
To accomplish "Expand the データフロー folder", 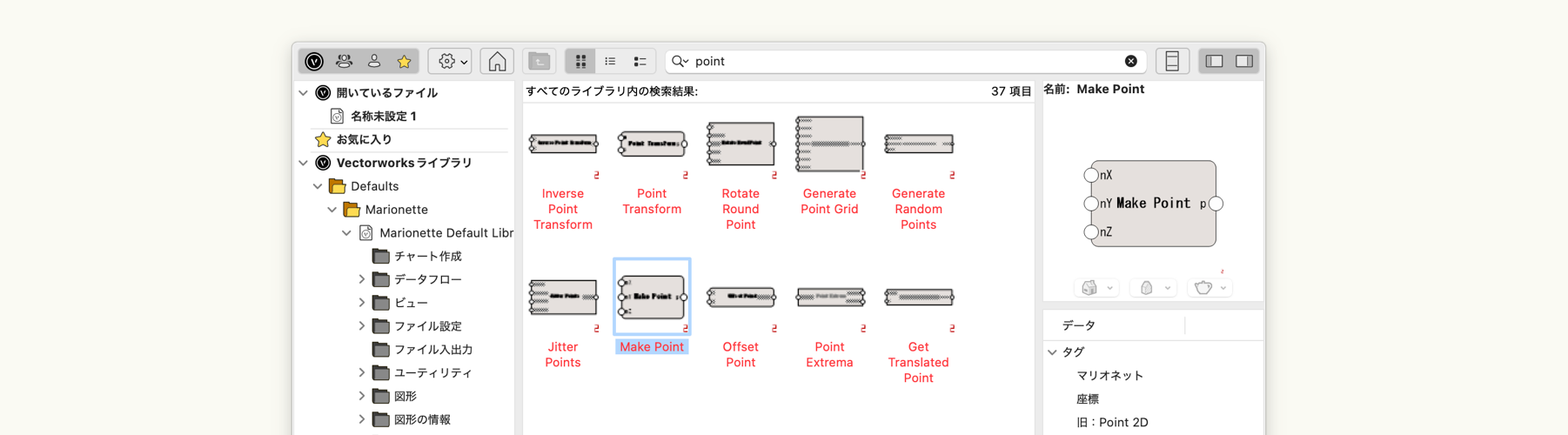I will pos(362,279).
